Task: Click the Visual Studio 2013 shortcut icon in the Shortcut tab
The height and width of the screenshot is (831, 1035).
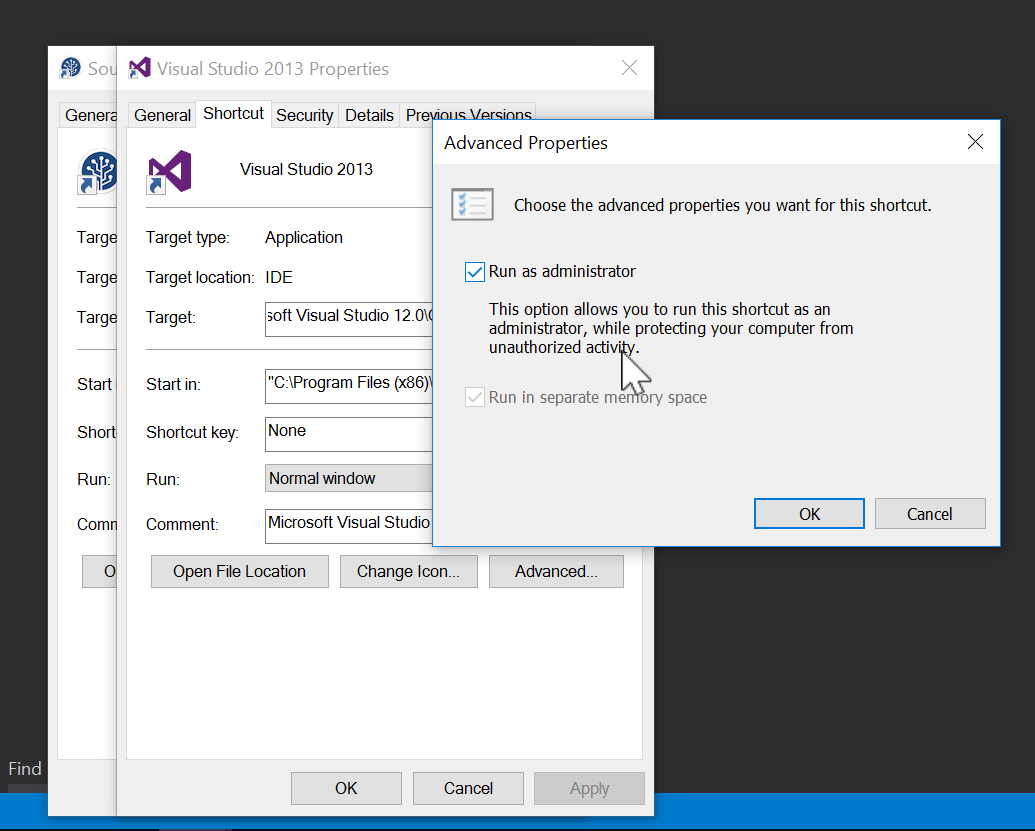Action: tap(169, 172)
